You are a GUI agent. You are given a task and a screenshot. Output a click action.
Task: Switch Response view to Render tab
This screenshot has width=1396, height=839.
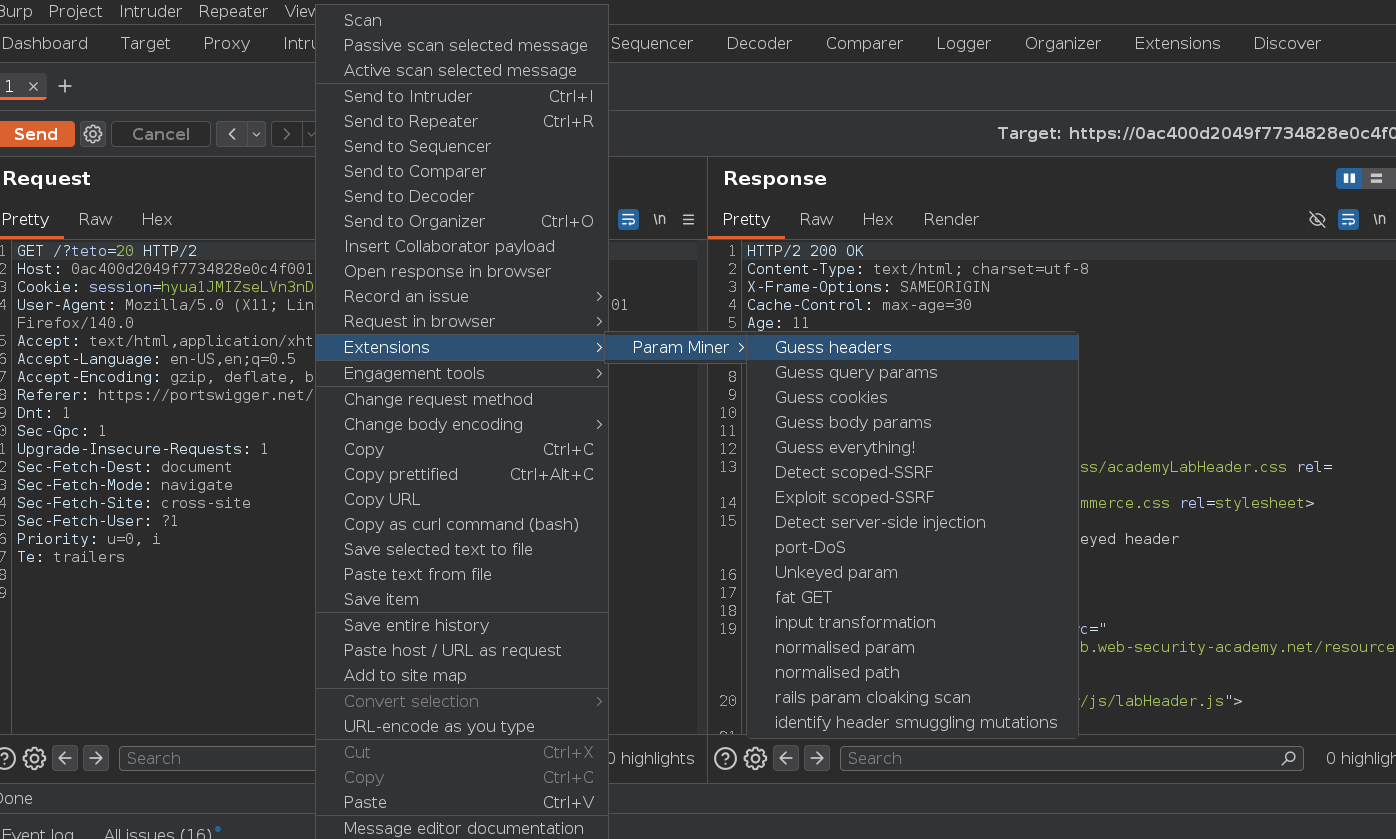(951, 219)
